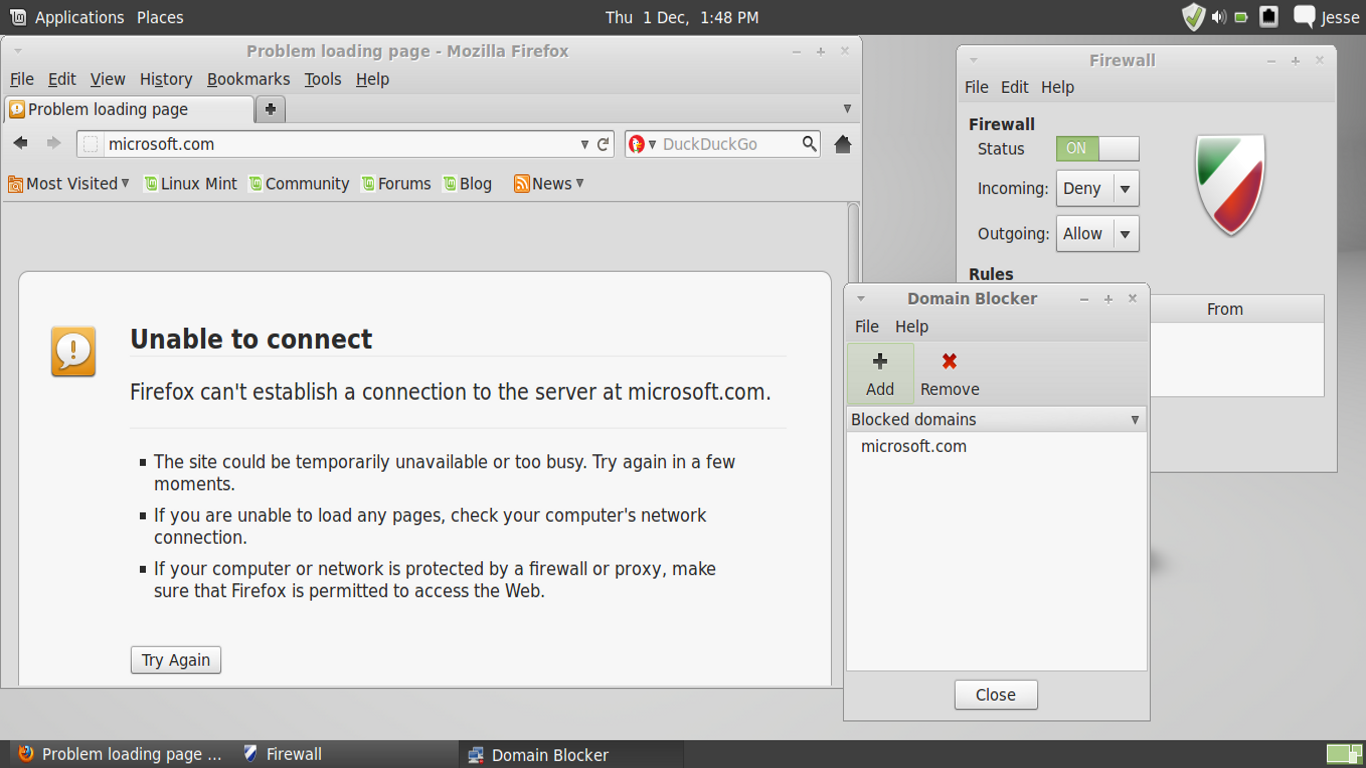The height and width of the screenshot is (768, 1366).
Task: Open Firefox window menu arrow in titlebar
Action: [18, 51]
